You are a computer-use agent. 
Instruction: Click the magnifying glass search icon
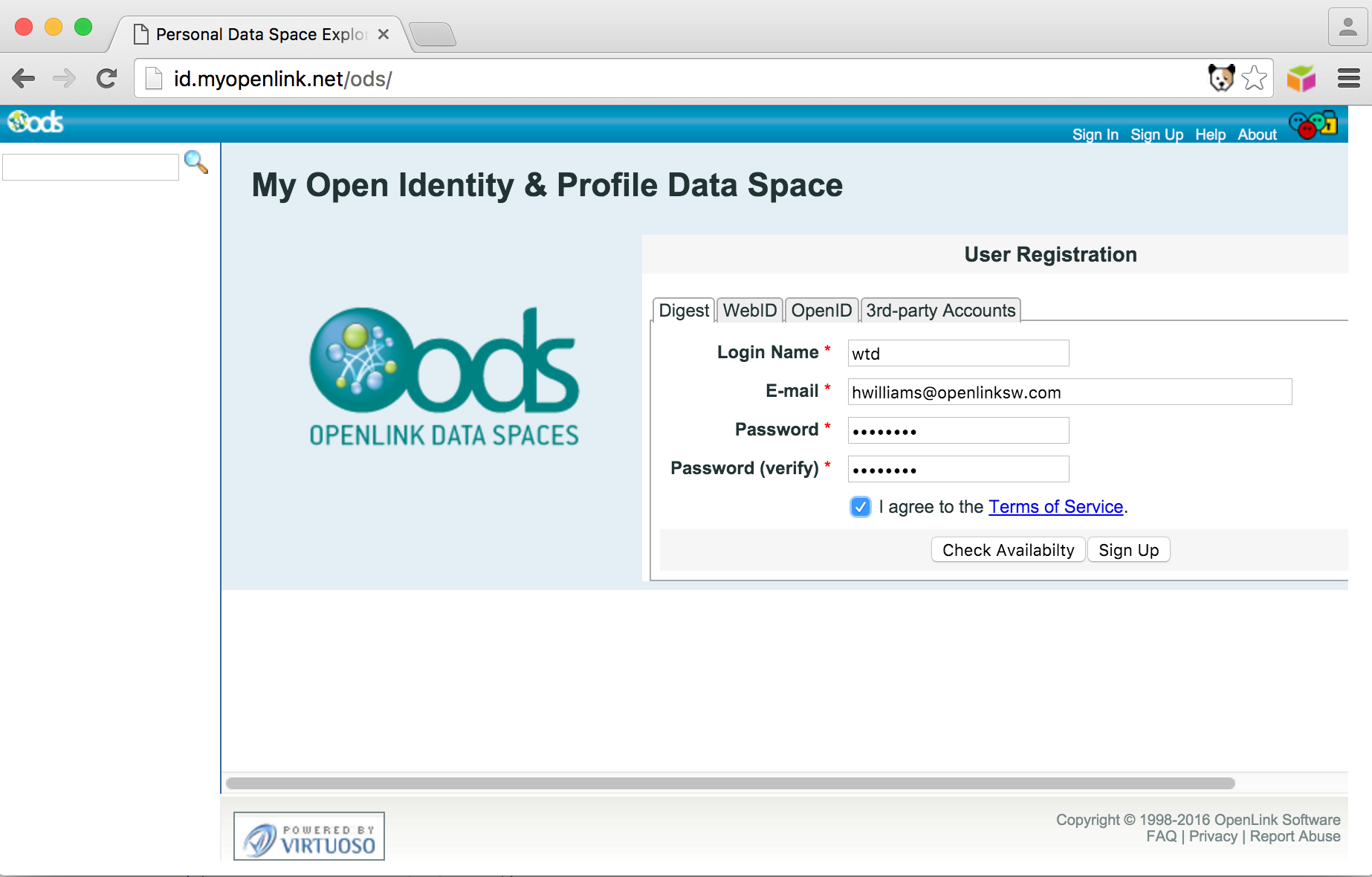pyautogui.click(x=195, y=162)
